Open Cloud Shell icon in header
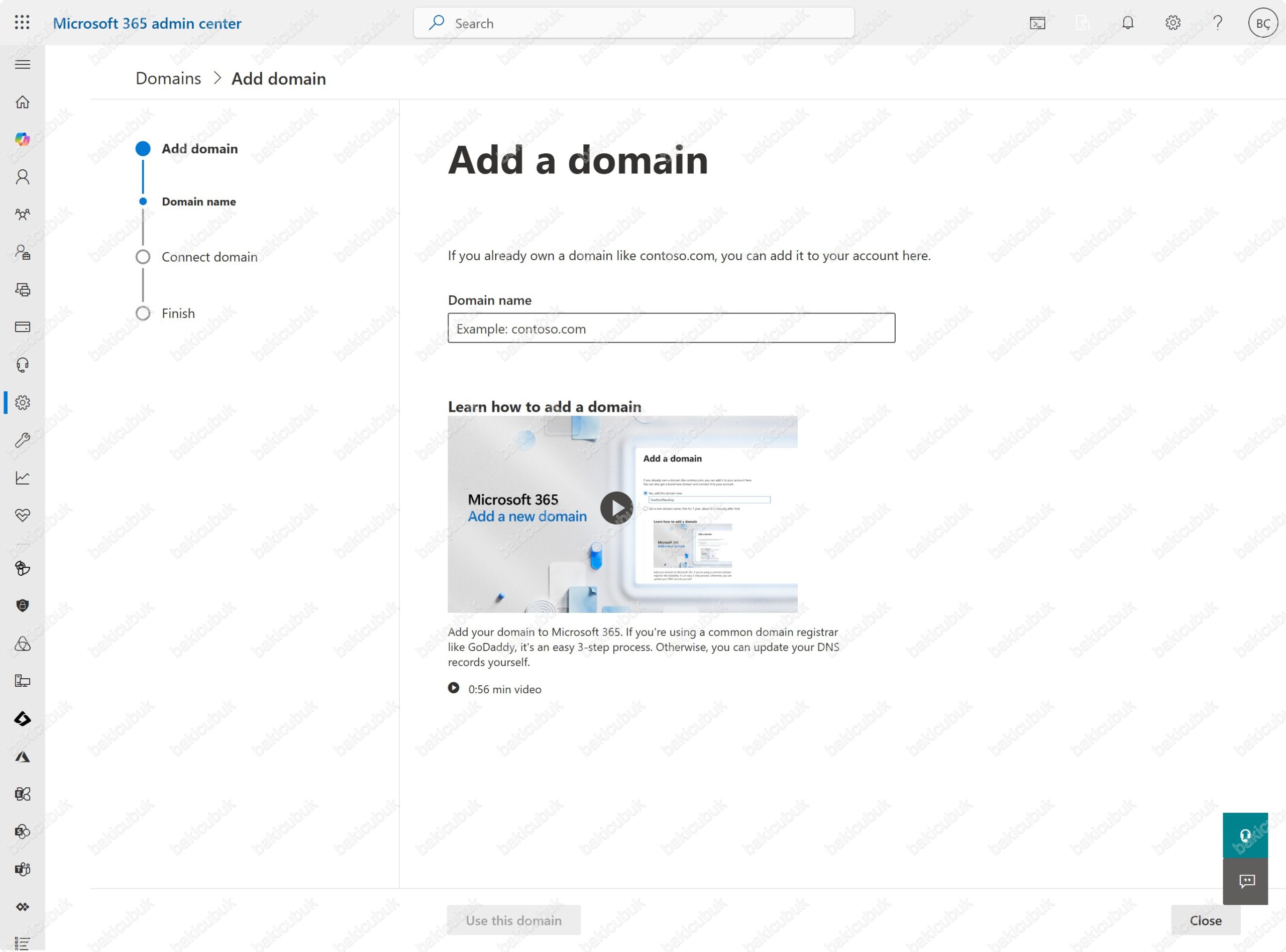Image resolution: width=1286 pixels, height=952 pixels. click(x=1037, y=23)
